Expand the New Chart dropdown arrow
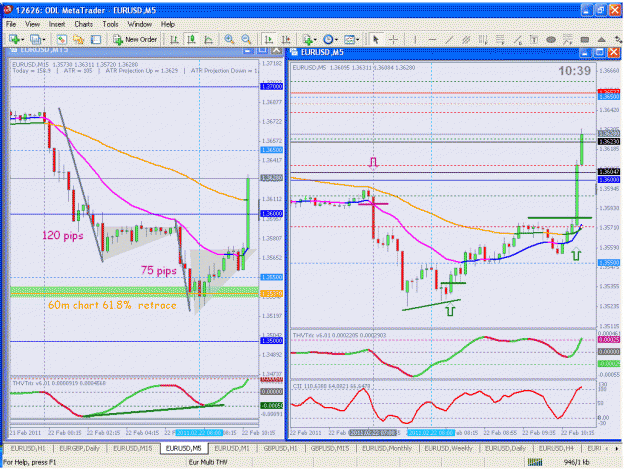625x470 pixels. [22, 39]
